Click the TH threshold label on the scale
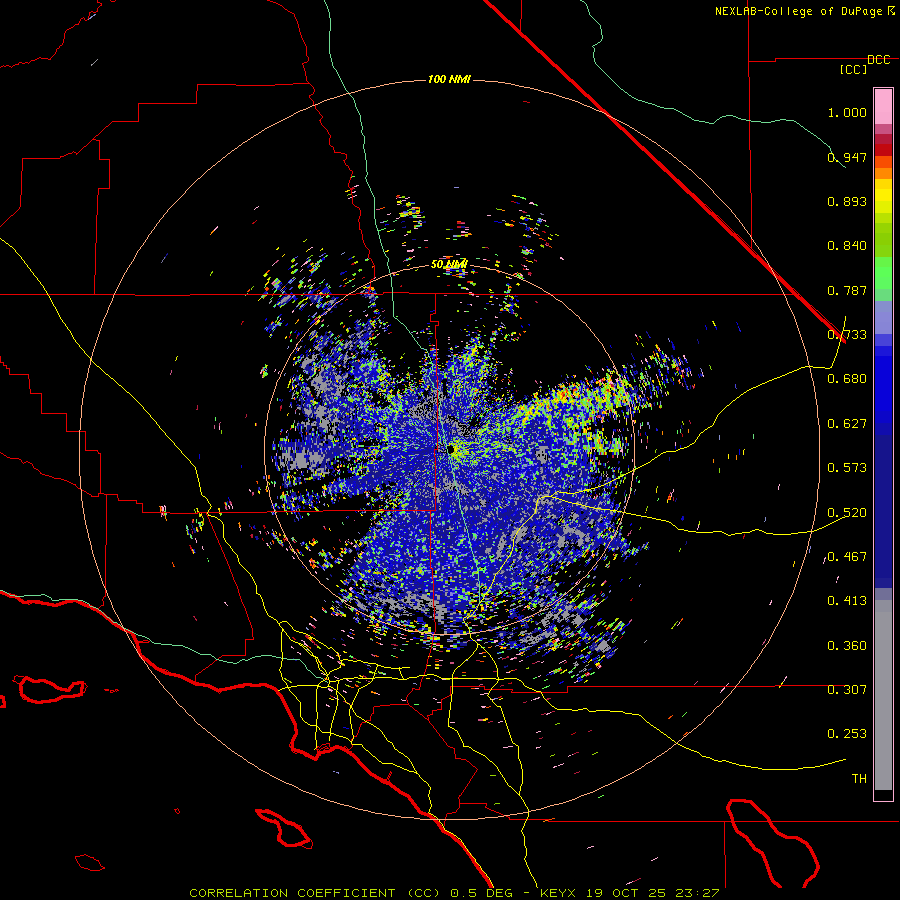Viewport: 900px width, 900px height. pyautogui.click(x=859, y=779)
